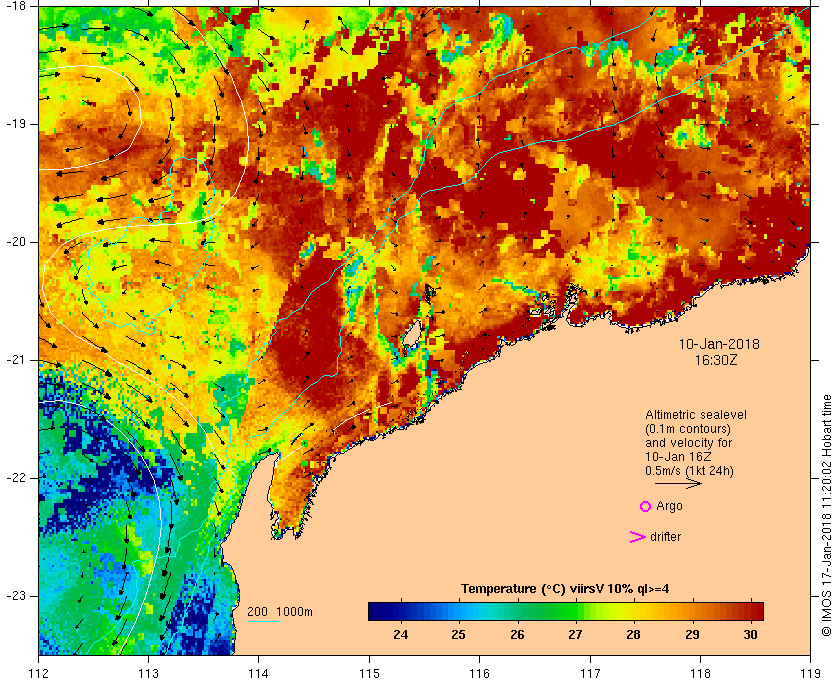Click latitude axis label -23
Image resolution: width=840 pixels, height=680 pixels.
15,596
